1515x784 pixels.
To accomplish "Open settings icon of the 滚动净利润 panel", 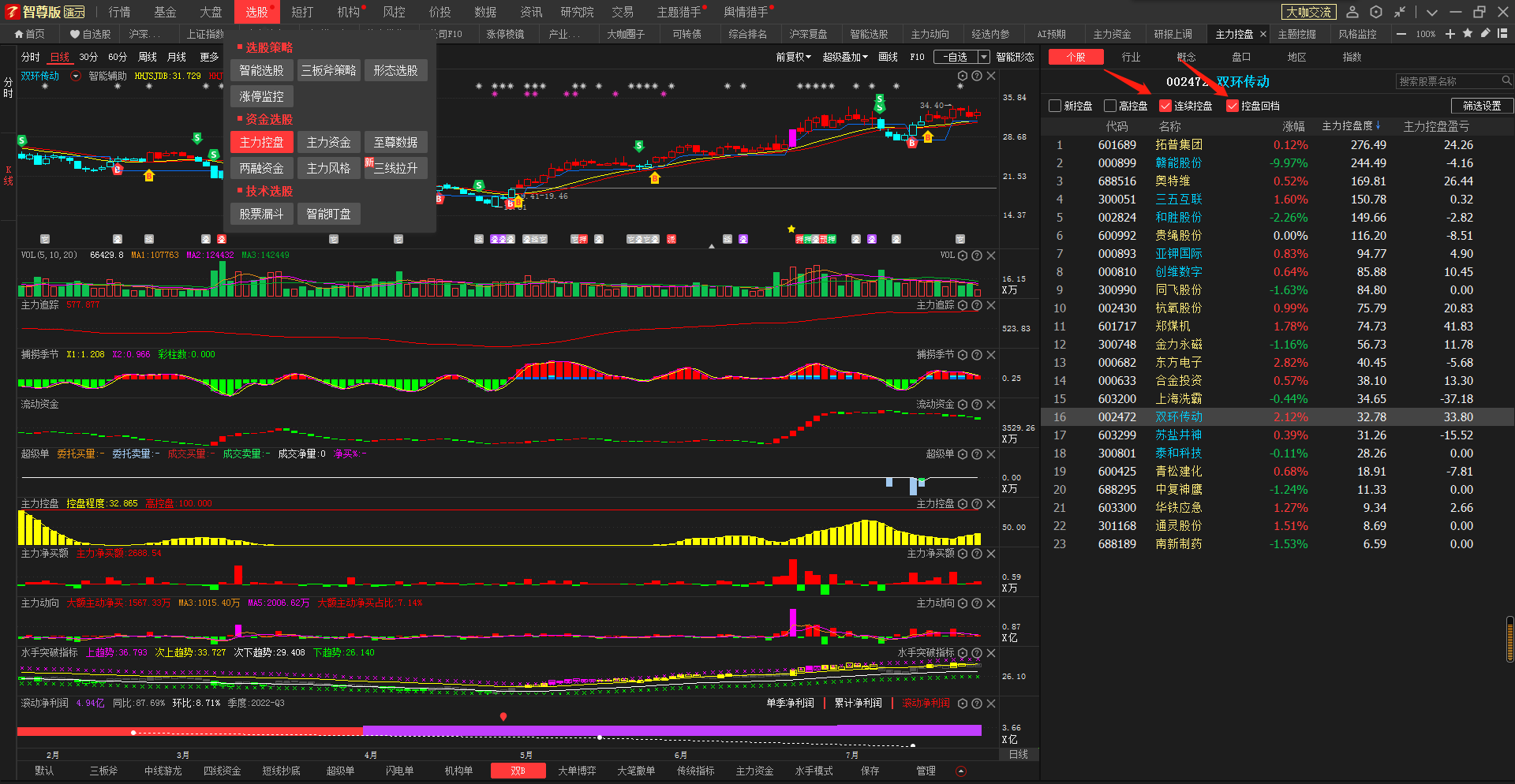I will point(963,704).
